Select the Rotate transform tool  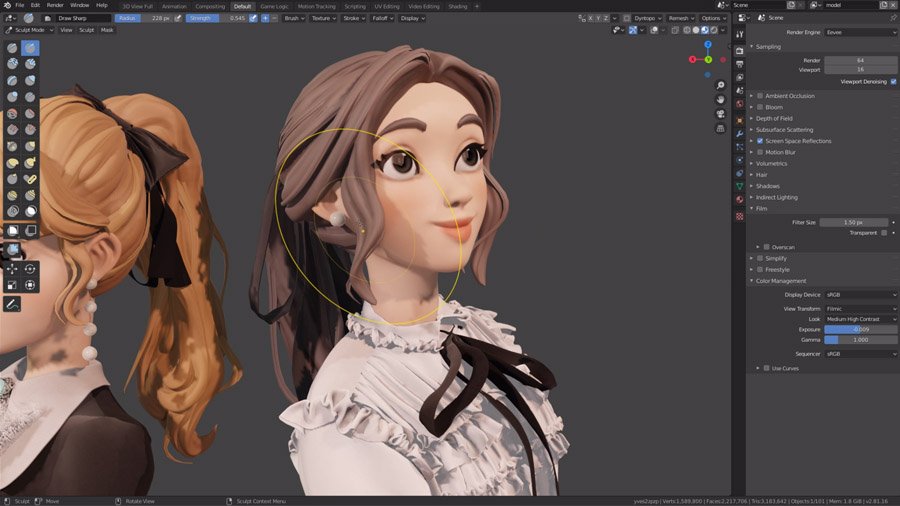point(30,268)
